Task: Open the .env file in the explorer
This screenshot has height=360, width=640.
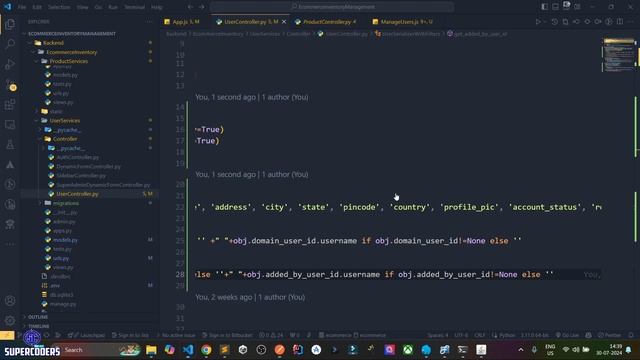Action: point(55,285)
